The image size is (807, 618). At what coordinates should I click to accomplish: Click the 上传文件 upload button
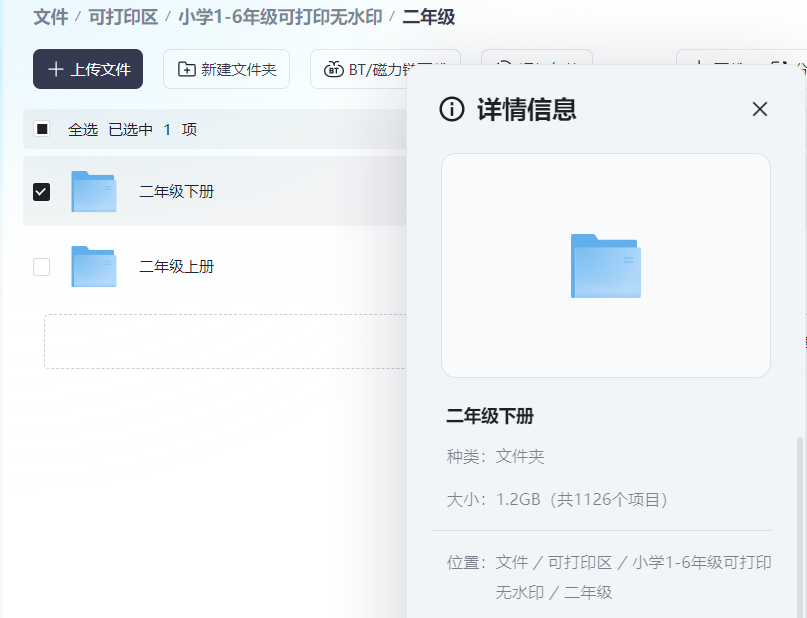[88, 69]
